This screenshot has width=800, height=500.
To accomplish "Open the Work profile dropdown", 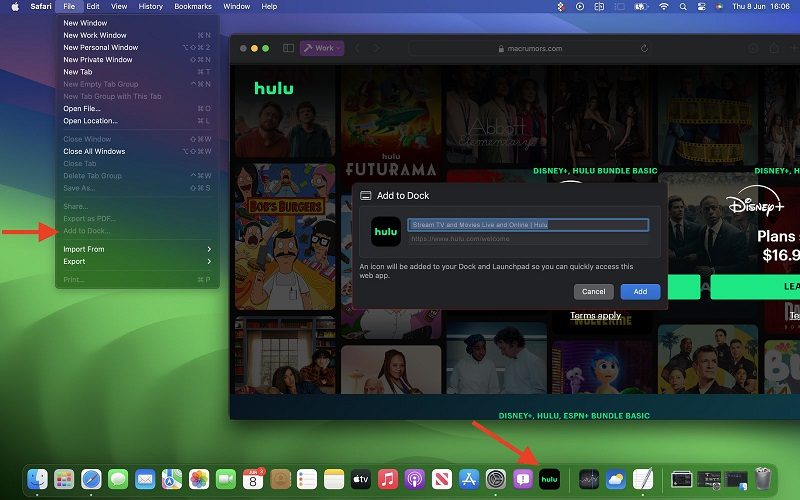I will (x=324, y=48).
